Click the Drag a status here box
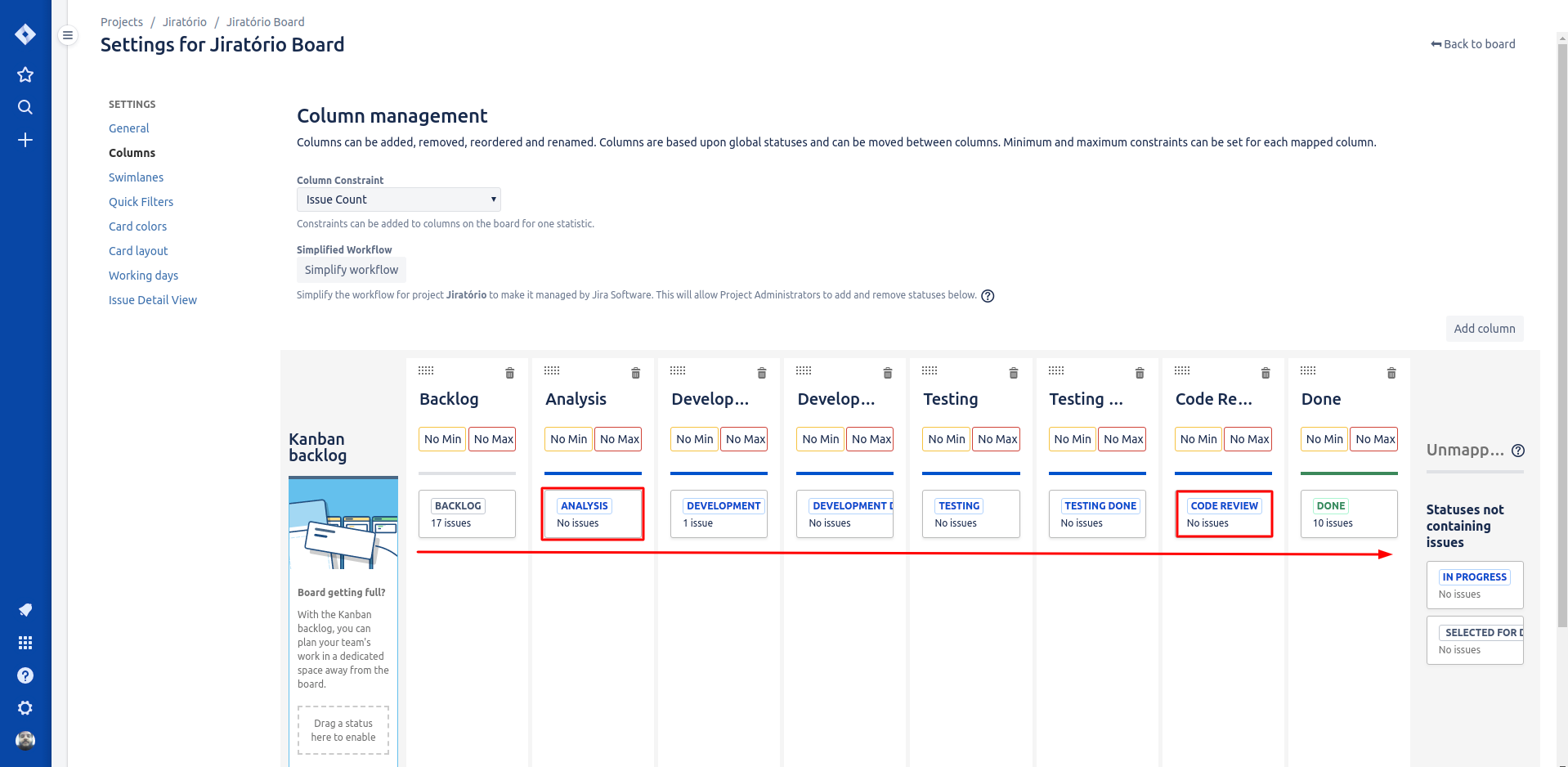This screenshot has width=1568, height=767. coord(343,730)
